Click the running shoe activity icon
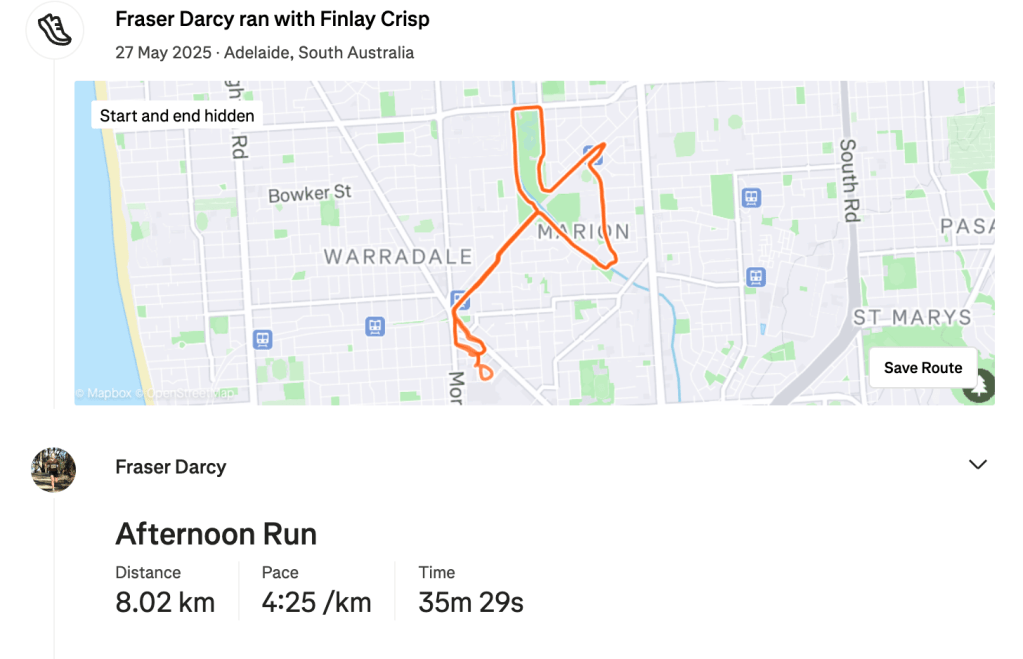Viewport: 1023px width, 659px height. point(54,29)
